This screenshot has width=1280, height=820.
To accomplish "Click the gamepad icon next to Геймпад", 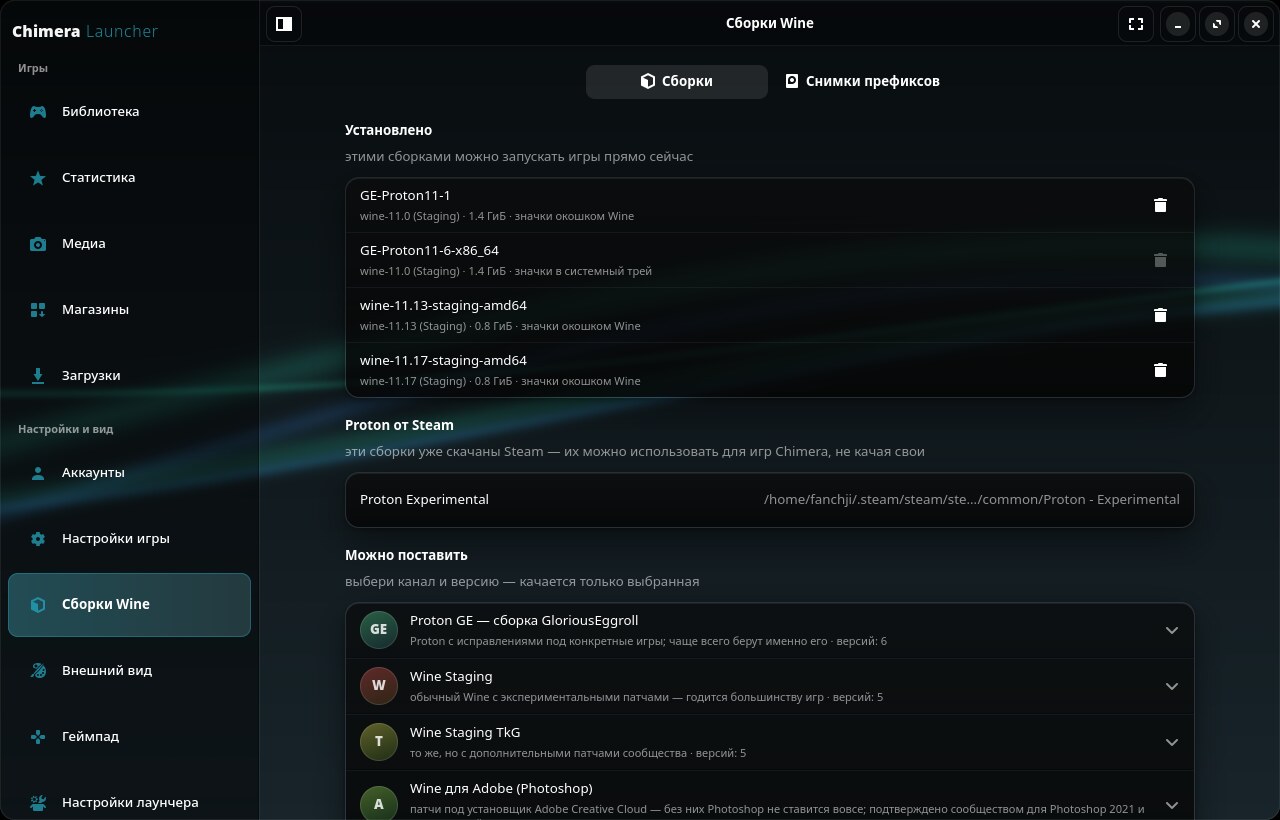I will coord(38,737).
